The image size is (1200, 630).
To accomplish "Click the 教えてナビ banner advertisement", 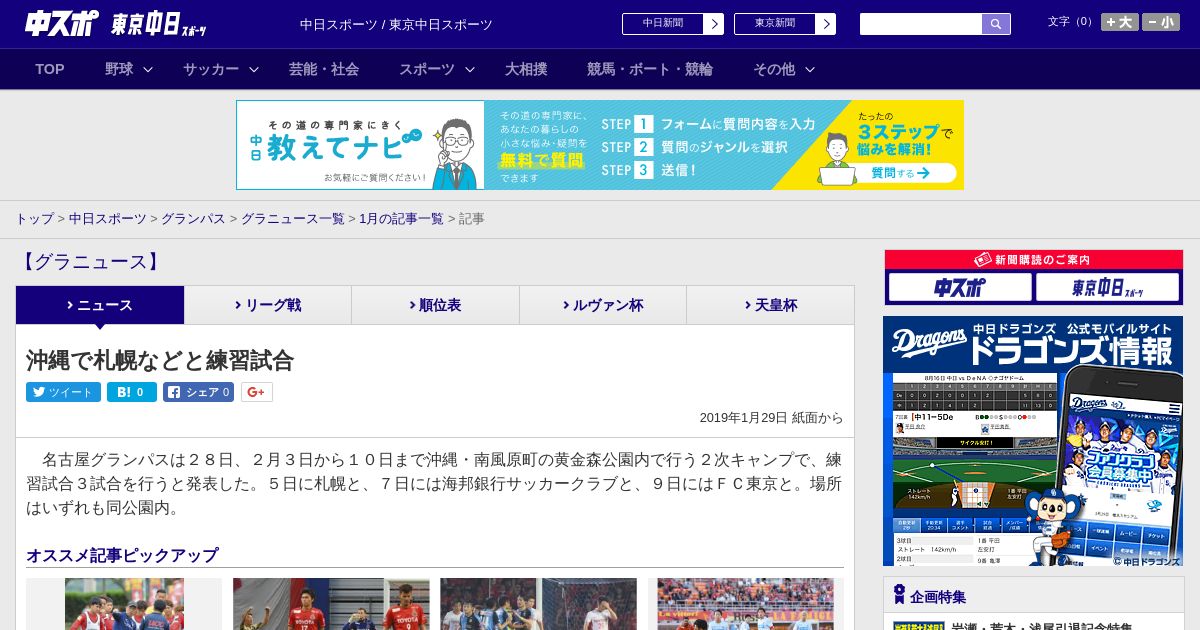I will (600, 145).
